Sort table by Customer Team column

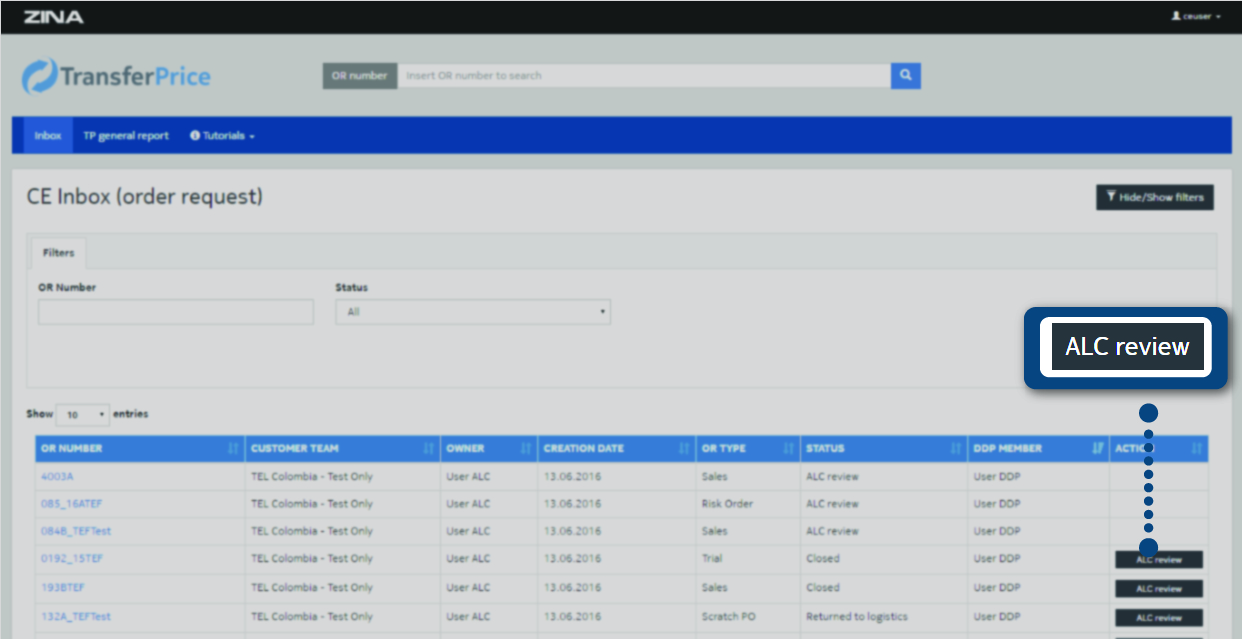point(342,449)
